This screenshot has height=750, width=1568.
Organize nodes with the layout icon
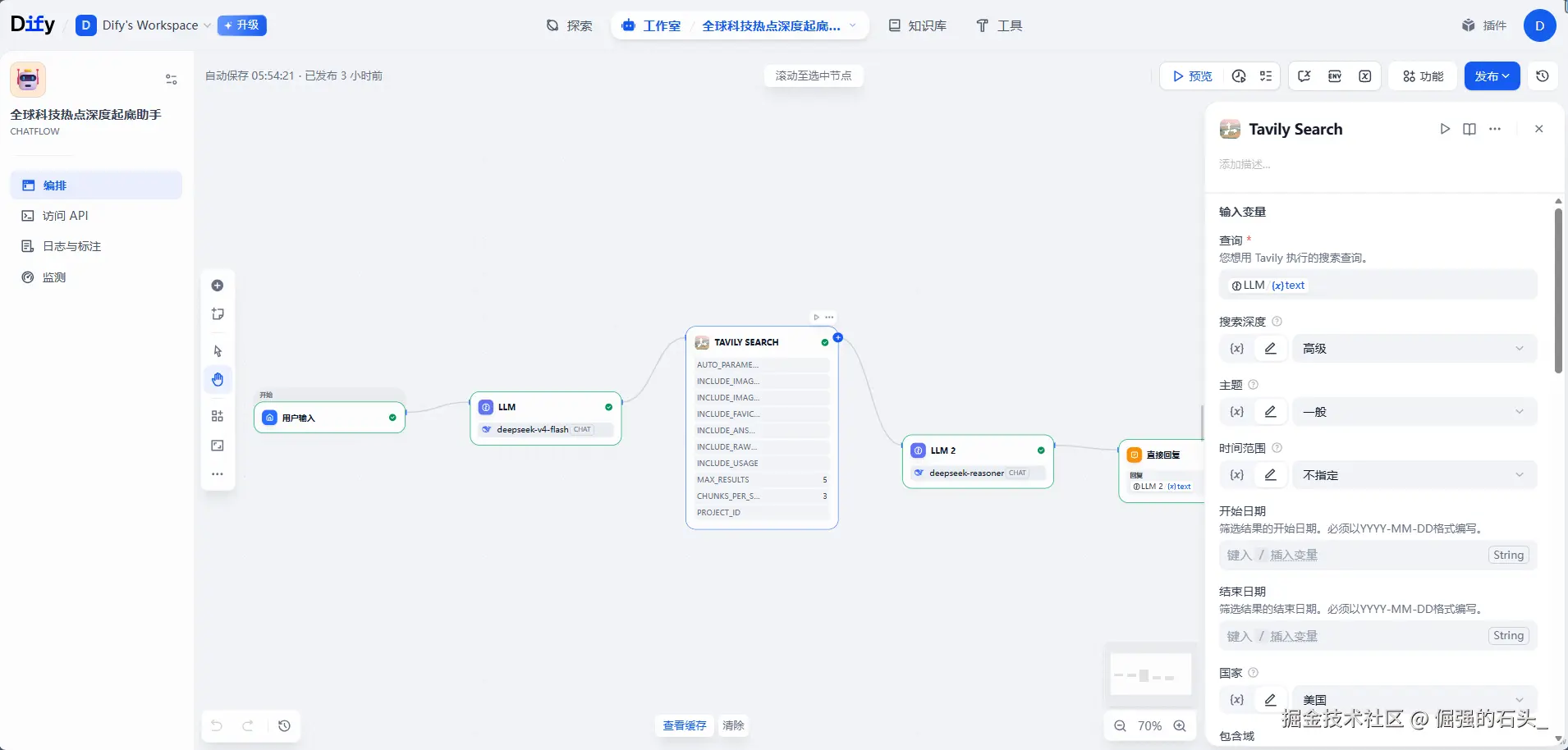[218, 416]
